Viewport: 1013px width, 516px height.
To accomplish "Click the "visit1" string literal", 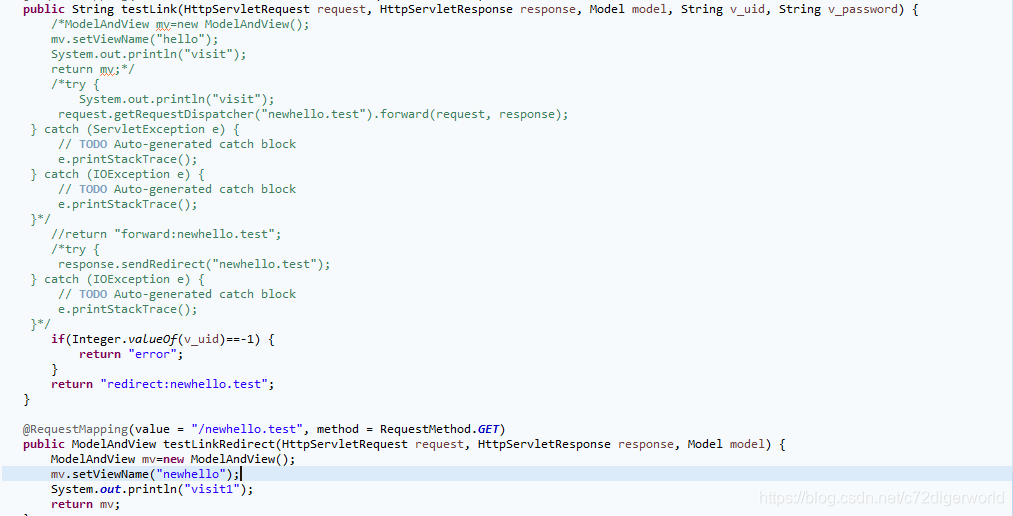I will click(x=211, y=490).
